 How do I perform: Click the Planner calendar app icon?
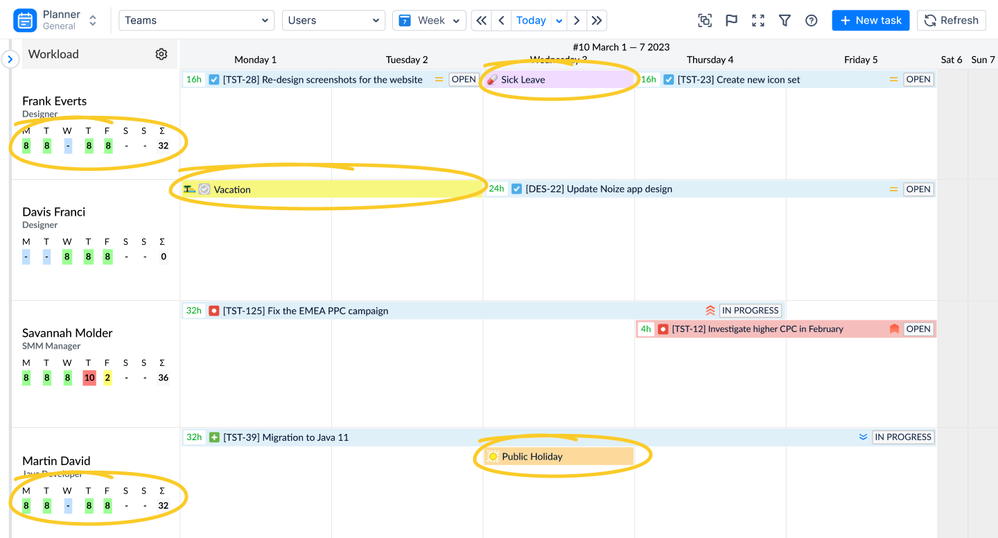[25, 20]
